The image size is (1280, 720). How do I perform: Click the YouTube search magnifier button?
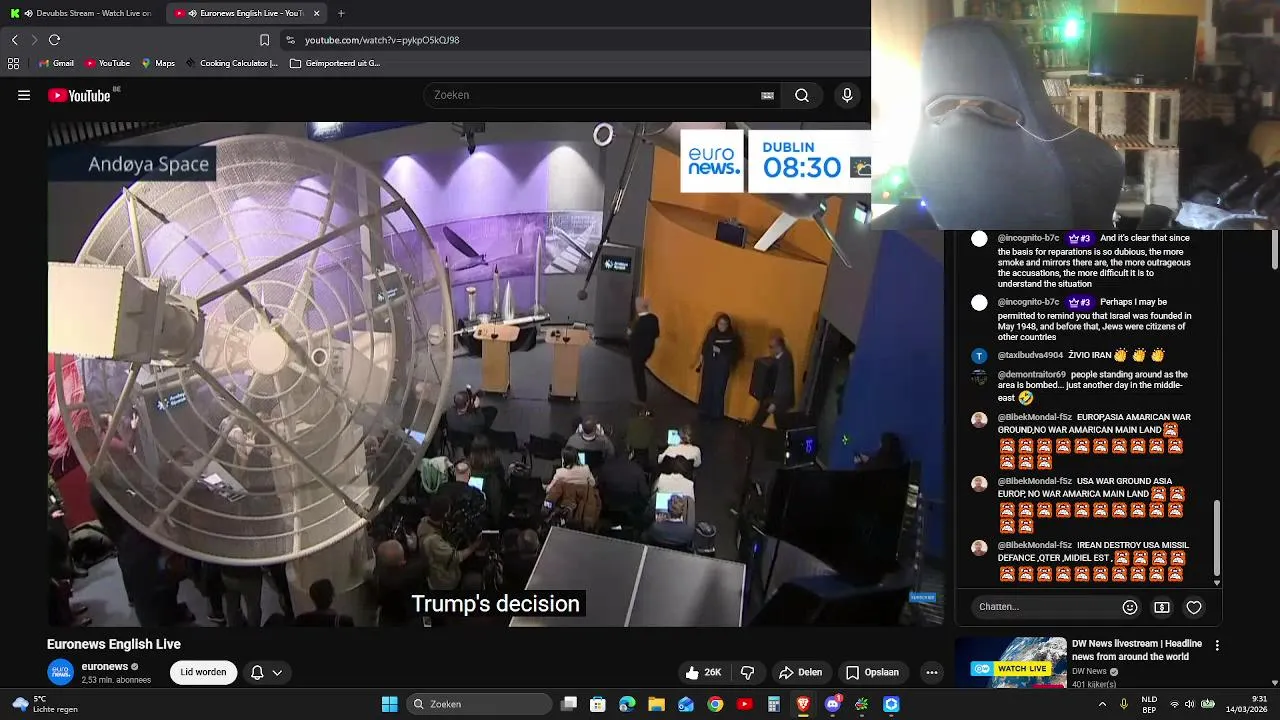(802, 95)
